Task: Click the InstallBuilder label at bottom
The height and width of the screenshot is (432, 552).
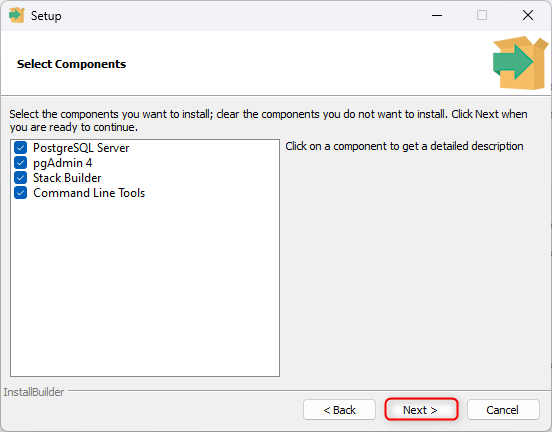Action: pos(34,392)
